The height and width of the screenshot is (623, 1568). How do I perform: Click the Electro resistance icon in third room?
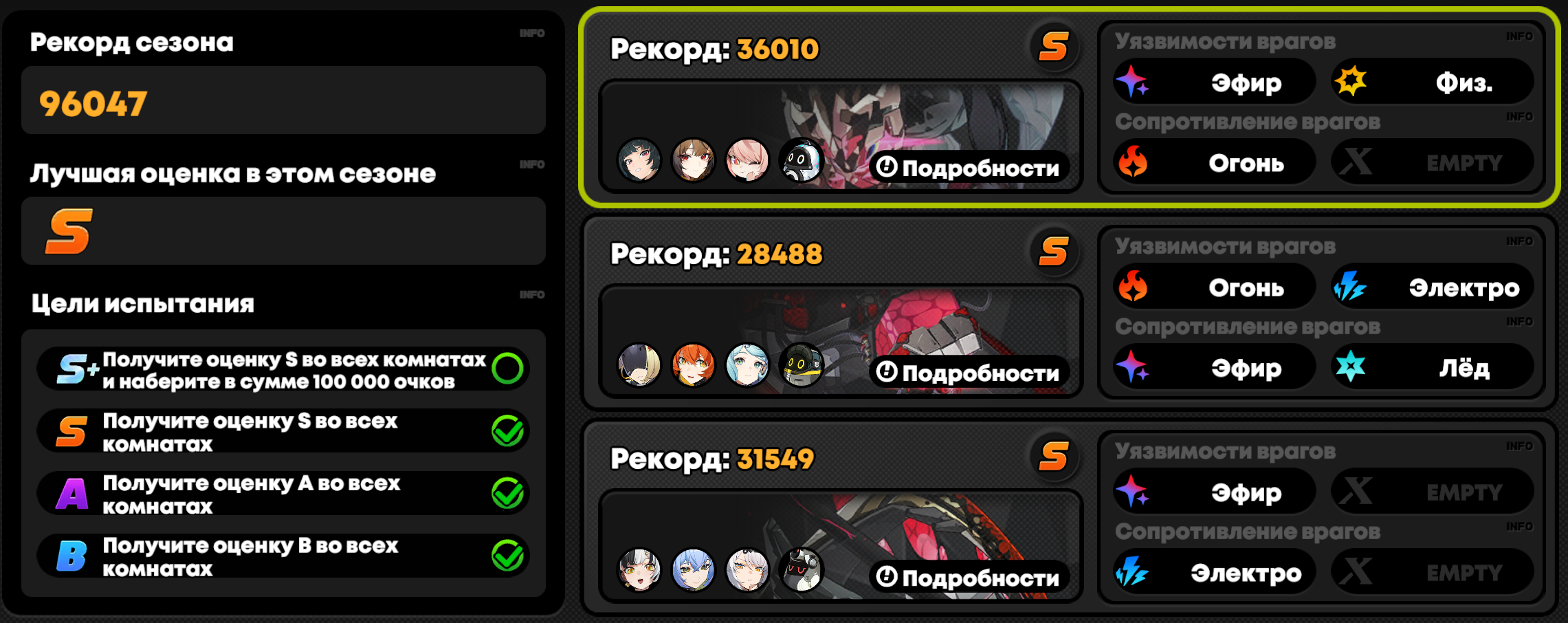pyautogui.click(x=1132, y=571)
